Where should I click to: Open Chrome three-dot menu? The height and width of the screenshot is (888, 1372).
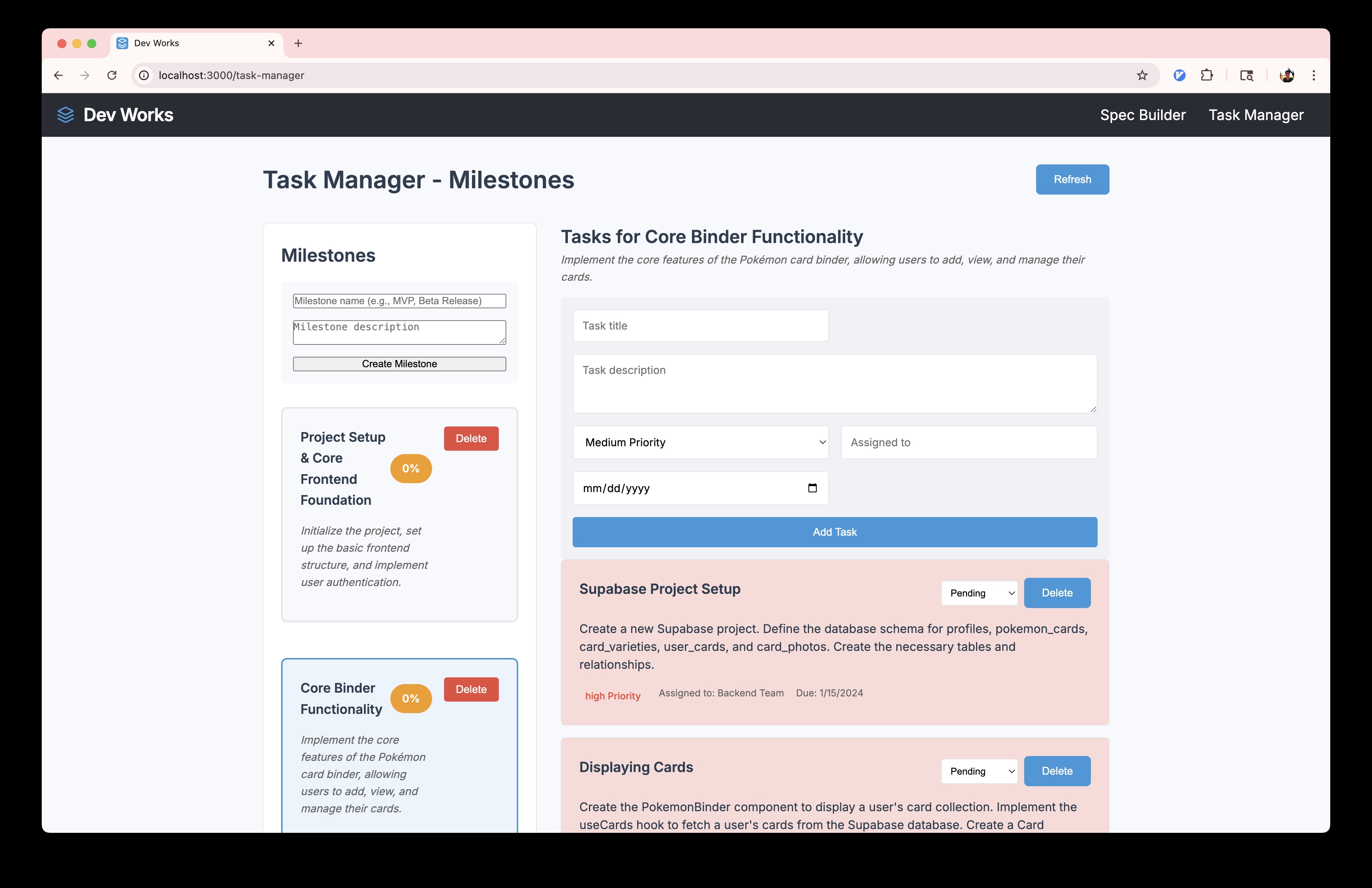click(x=1314, y=75)
